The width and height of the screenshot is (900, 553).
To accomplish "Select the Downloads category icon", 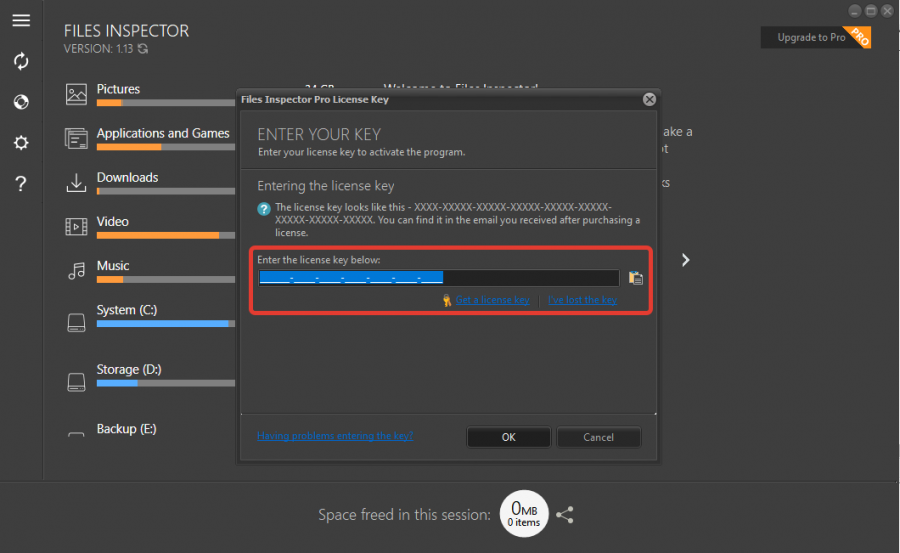I will pos(76,183).
